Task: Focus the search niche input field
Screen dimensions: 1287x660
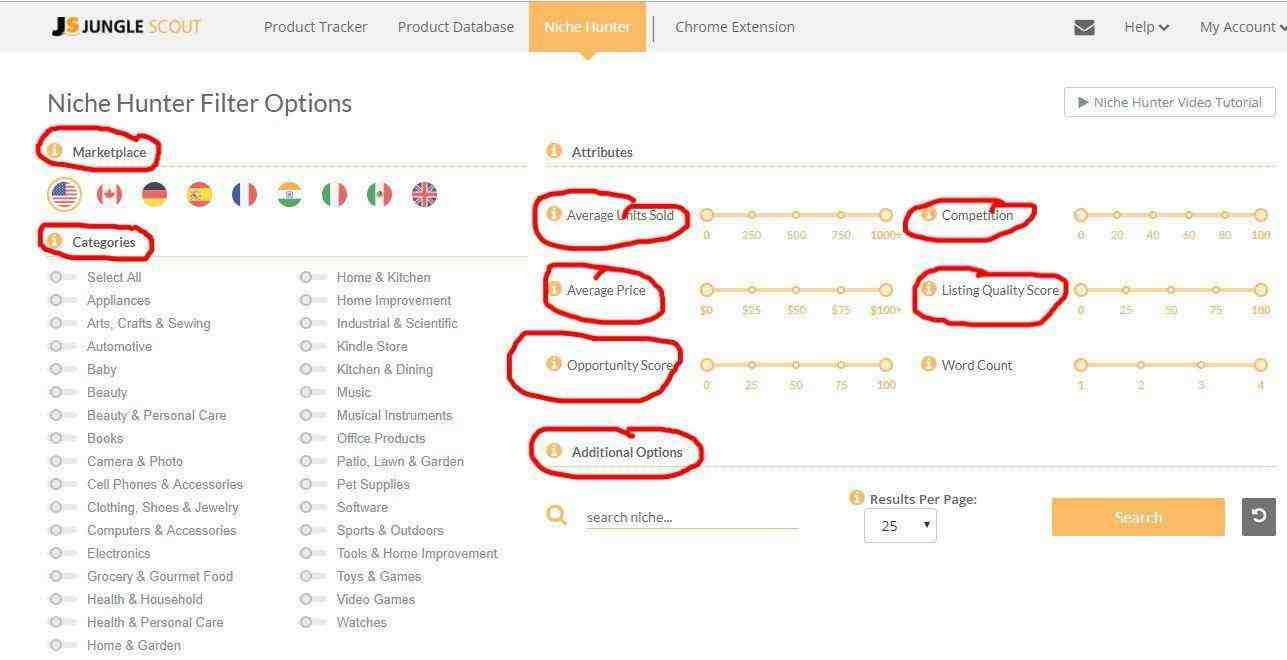Action: 691,517
